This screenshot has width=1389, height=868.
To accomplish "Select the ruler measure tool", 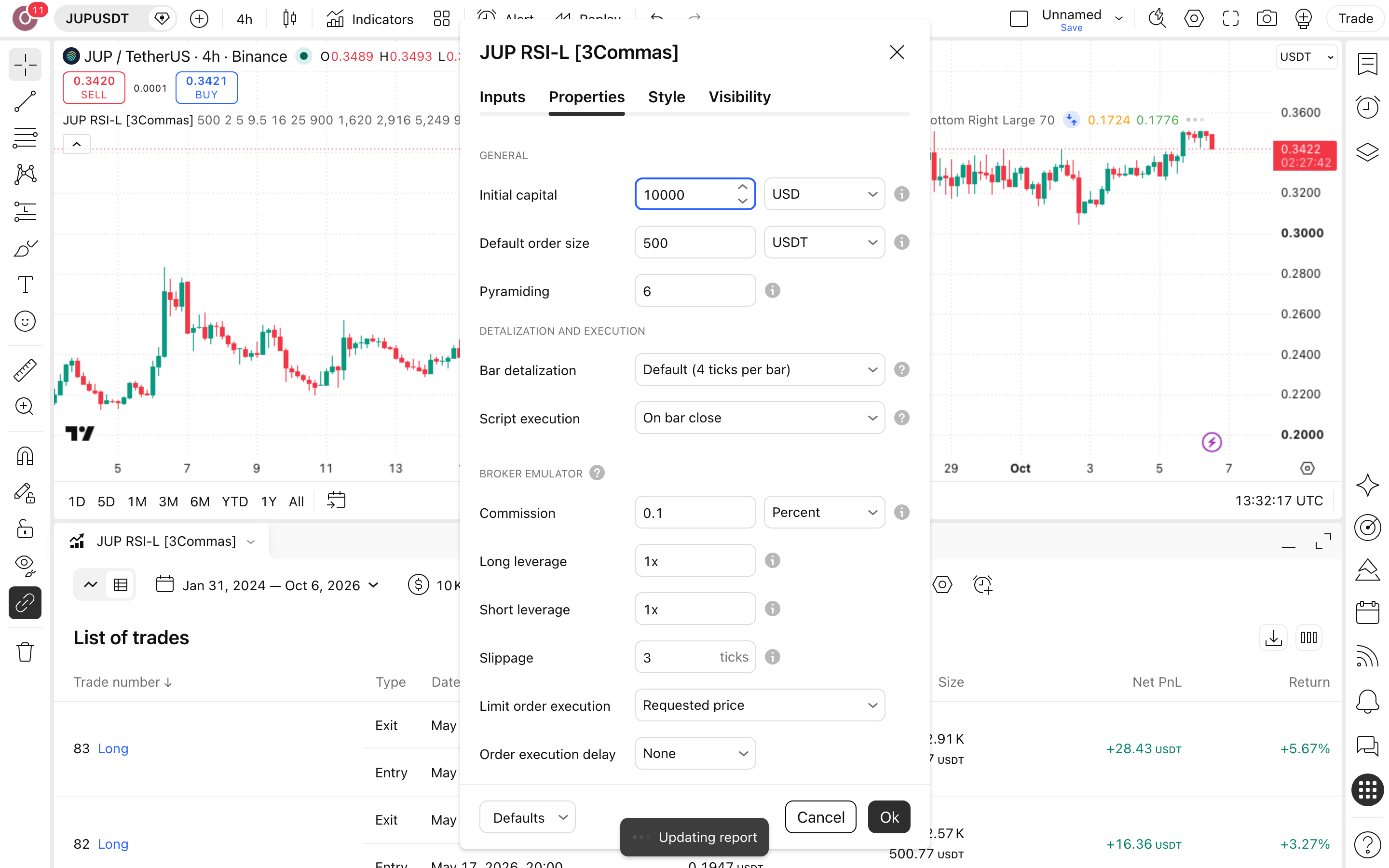I will click(x=25, y=370).
